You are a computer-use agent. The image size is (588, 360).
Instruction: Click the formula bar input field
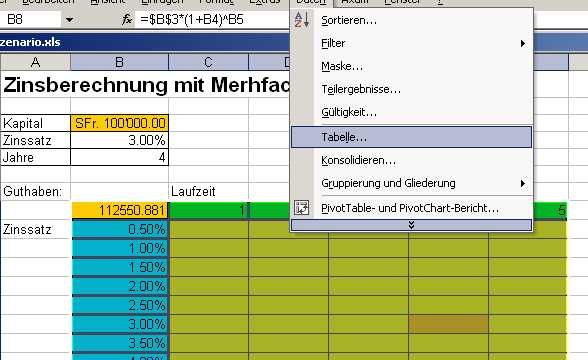click(212, 20)
